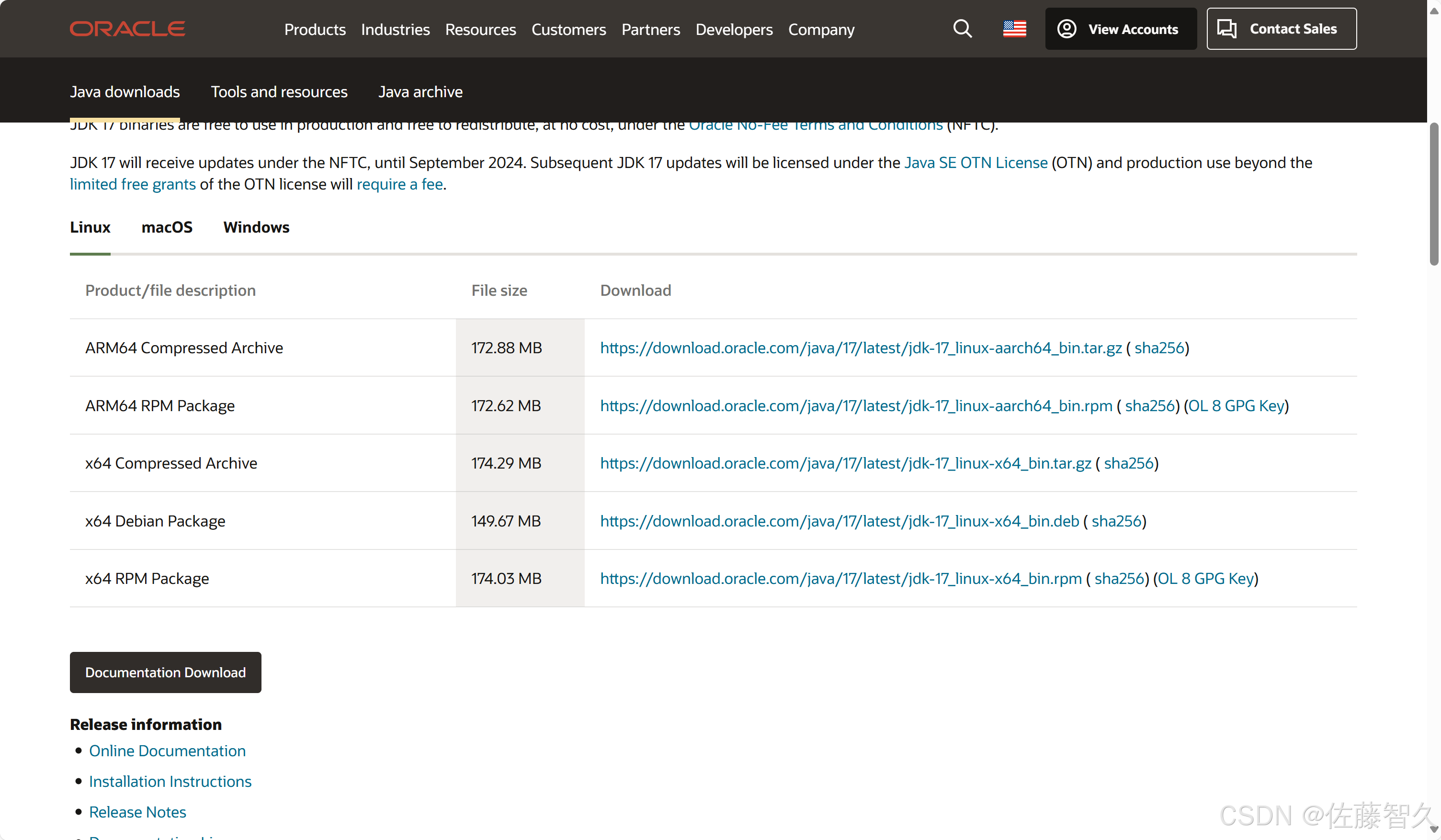The width and height of the screenshot is (1441, 840).
Task: Open the Java SE OTN License link
Action: pyautogui.click(x=976, y=163)
